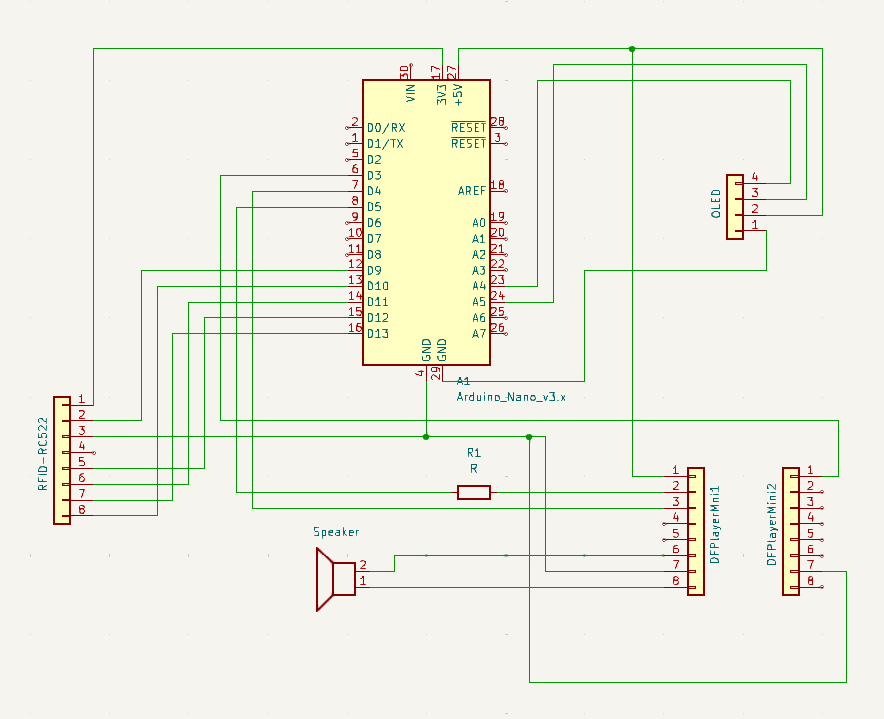Click the D0/RX pin label

click(x=386, y=128)
